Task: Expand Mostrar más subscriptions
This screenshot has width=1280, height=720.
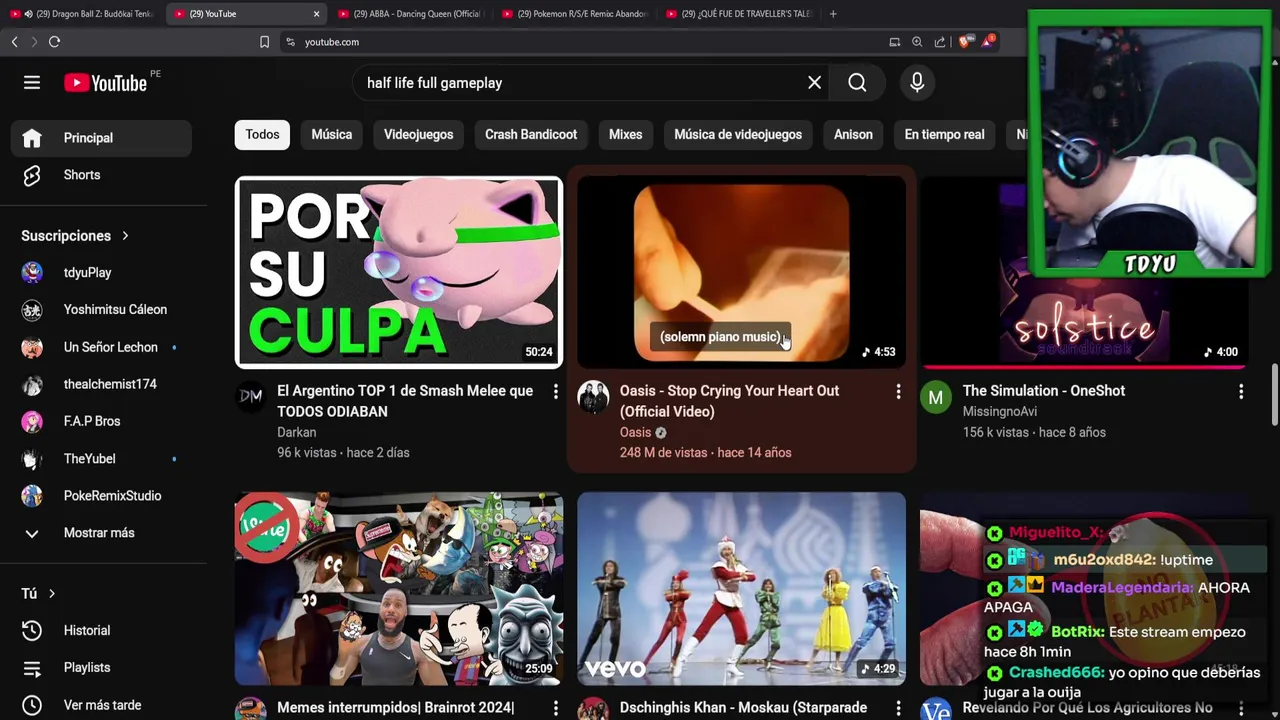Action: 101,533
